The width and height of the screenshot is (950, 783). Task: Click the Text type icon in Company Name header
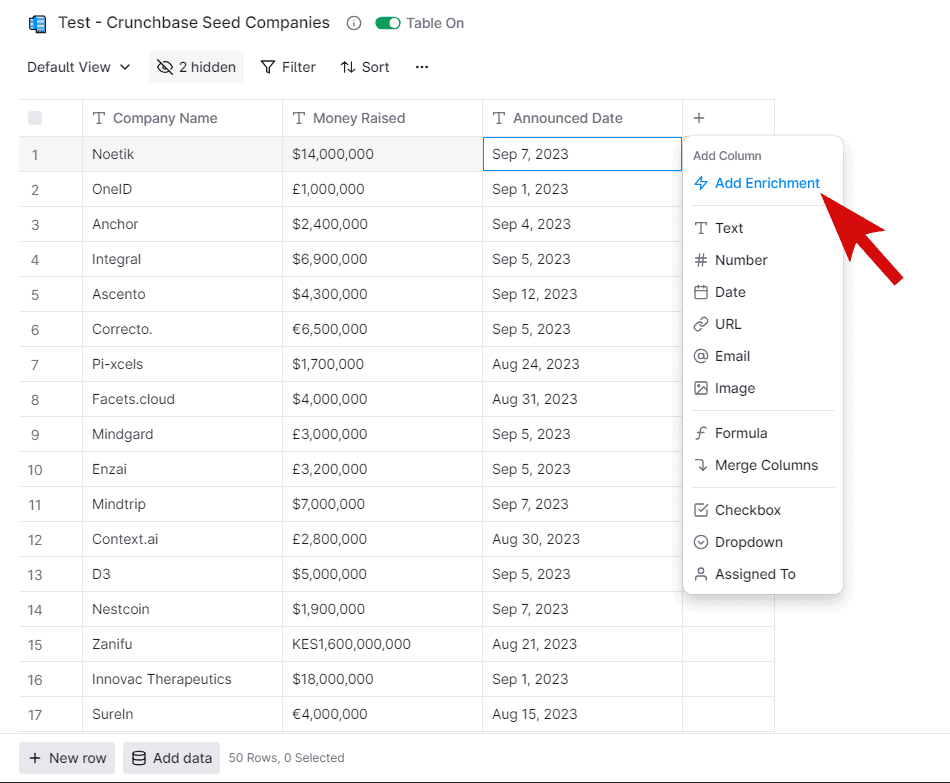[99, 118]
